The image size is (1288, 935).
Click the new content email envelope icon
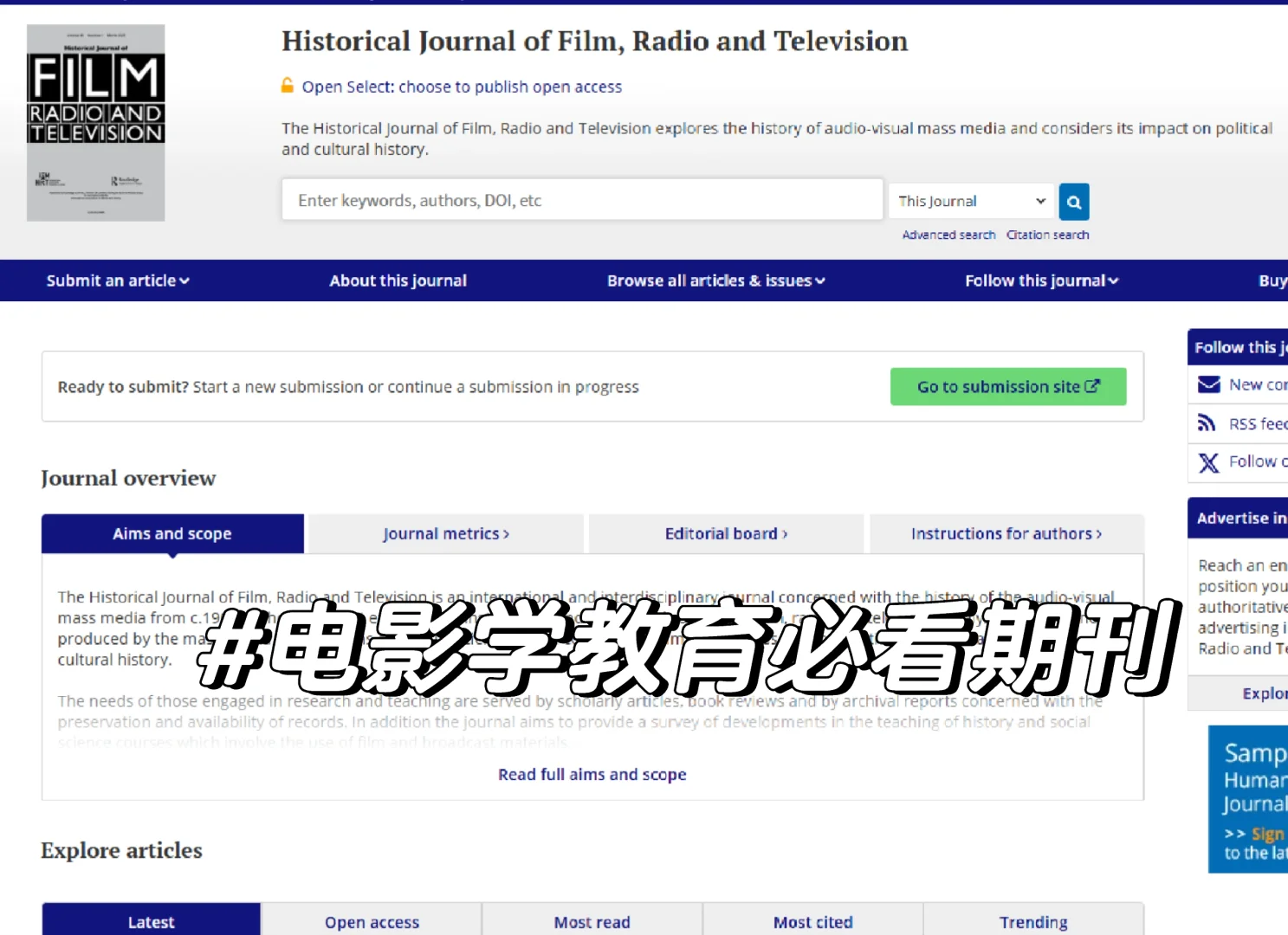[1209, 384]
